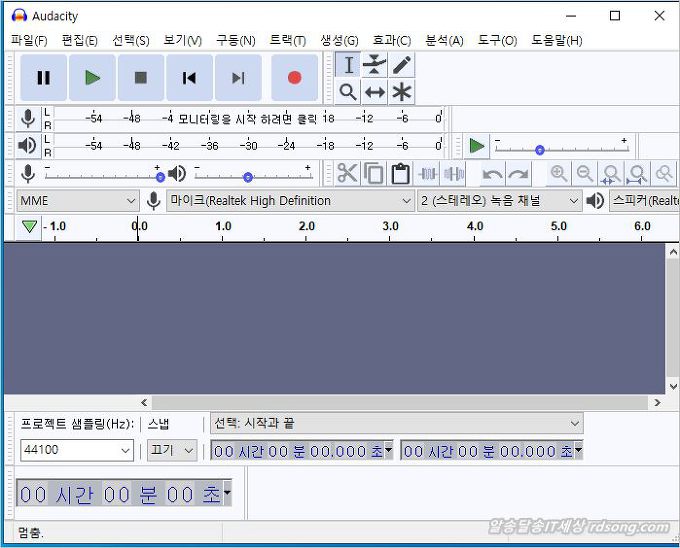Click Fit Selection to width icon

(611, 173)
